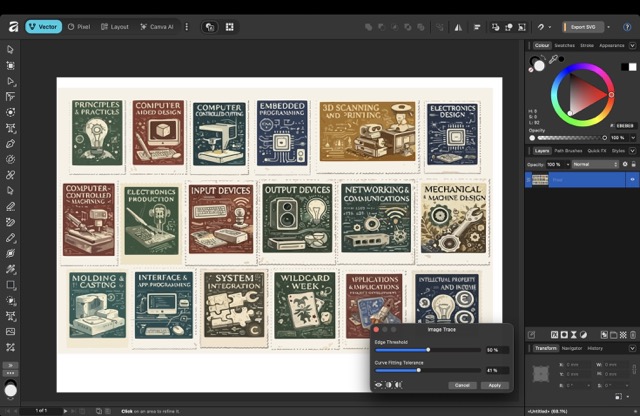The width and height of the screenshot is (640, 416).
Task: Add a new pixel layer checkerboard icon
Action: click(623, 335)
